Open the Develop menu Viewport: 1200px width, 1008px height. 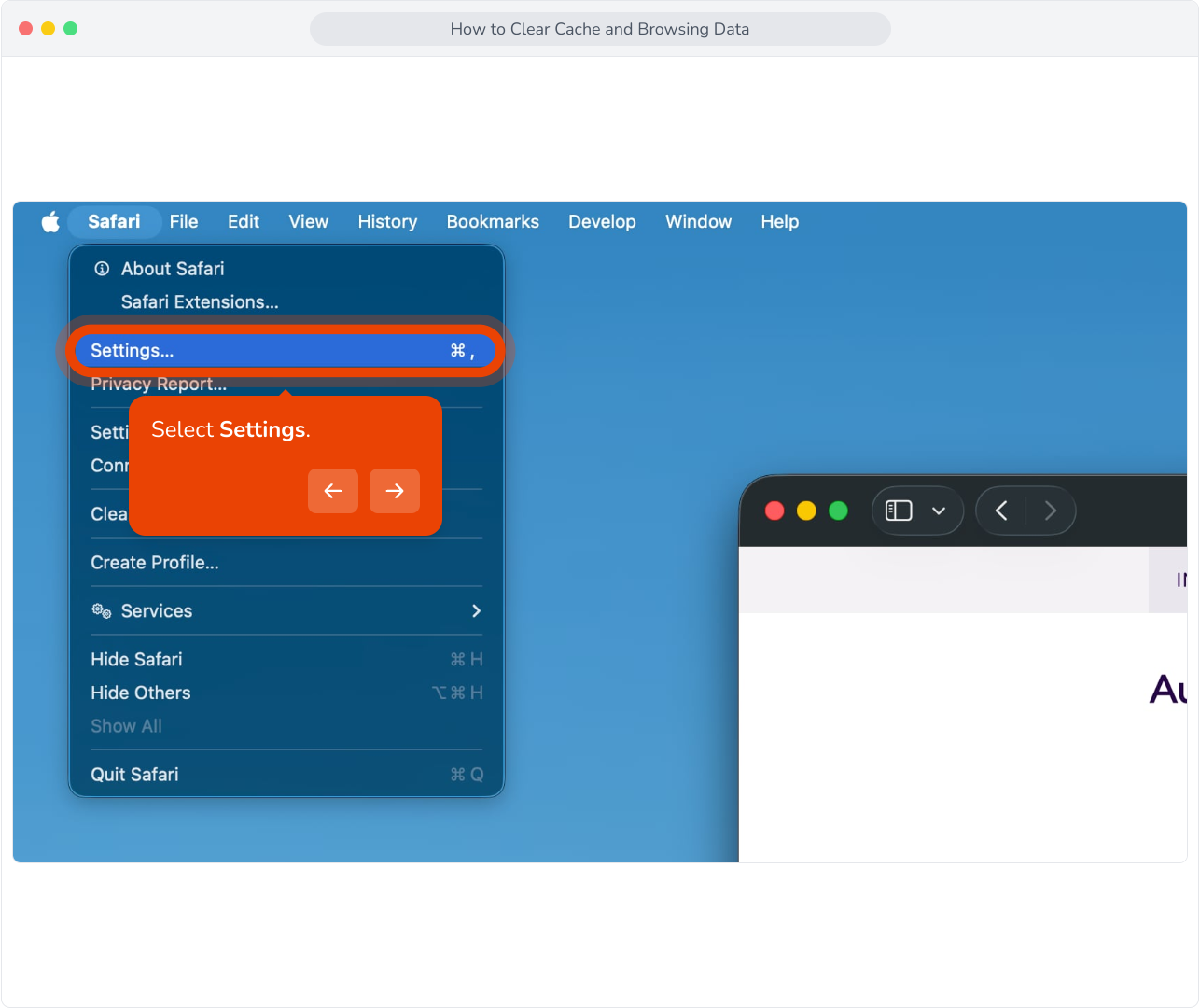[602, 221]
